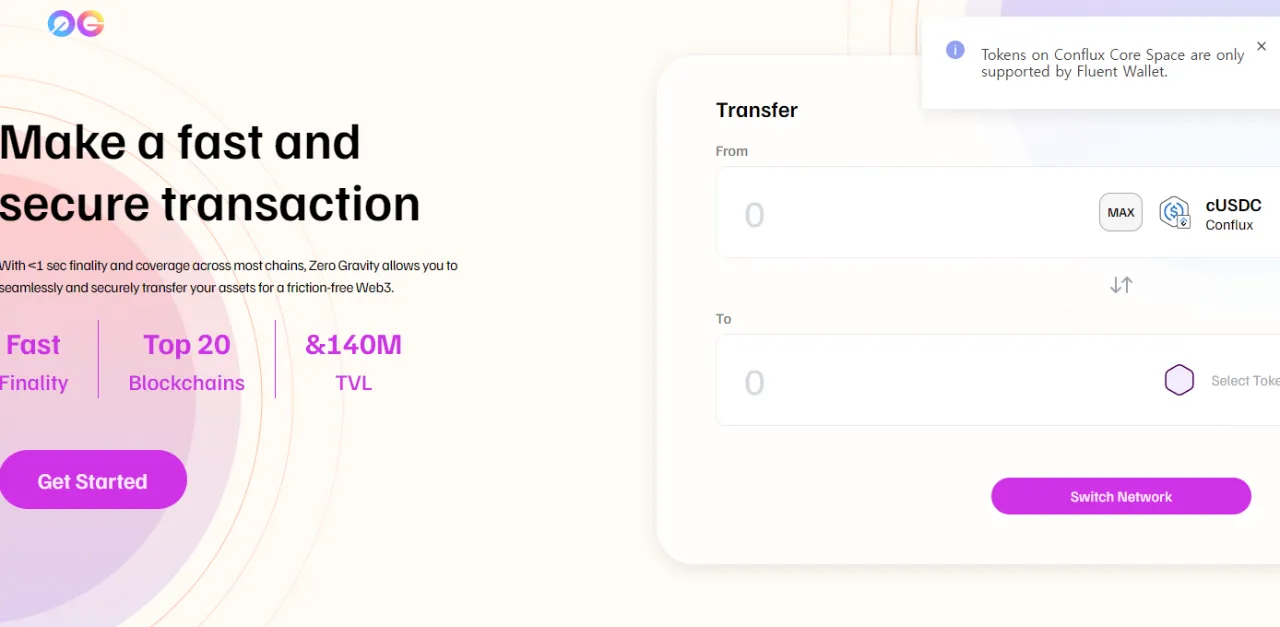Image resolution: width=1280 pixels, height=627 pixels.
Task: Click the Zero Gravity description paragraph
Action: pos(229,277)
